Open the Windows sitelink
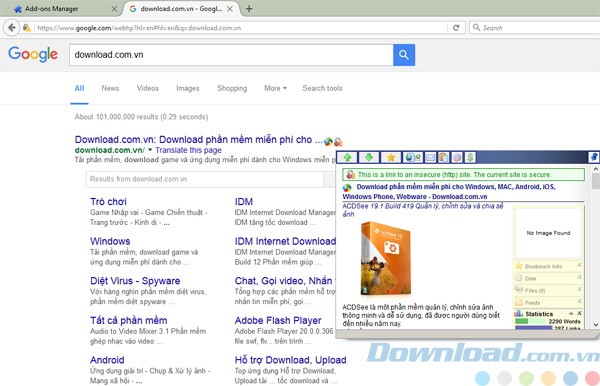 tap(110, 241)
